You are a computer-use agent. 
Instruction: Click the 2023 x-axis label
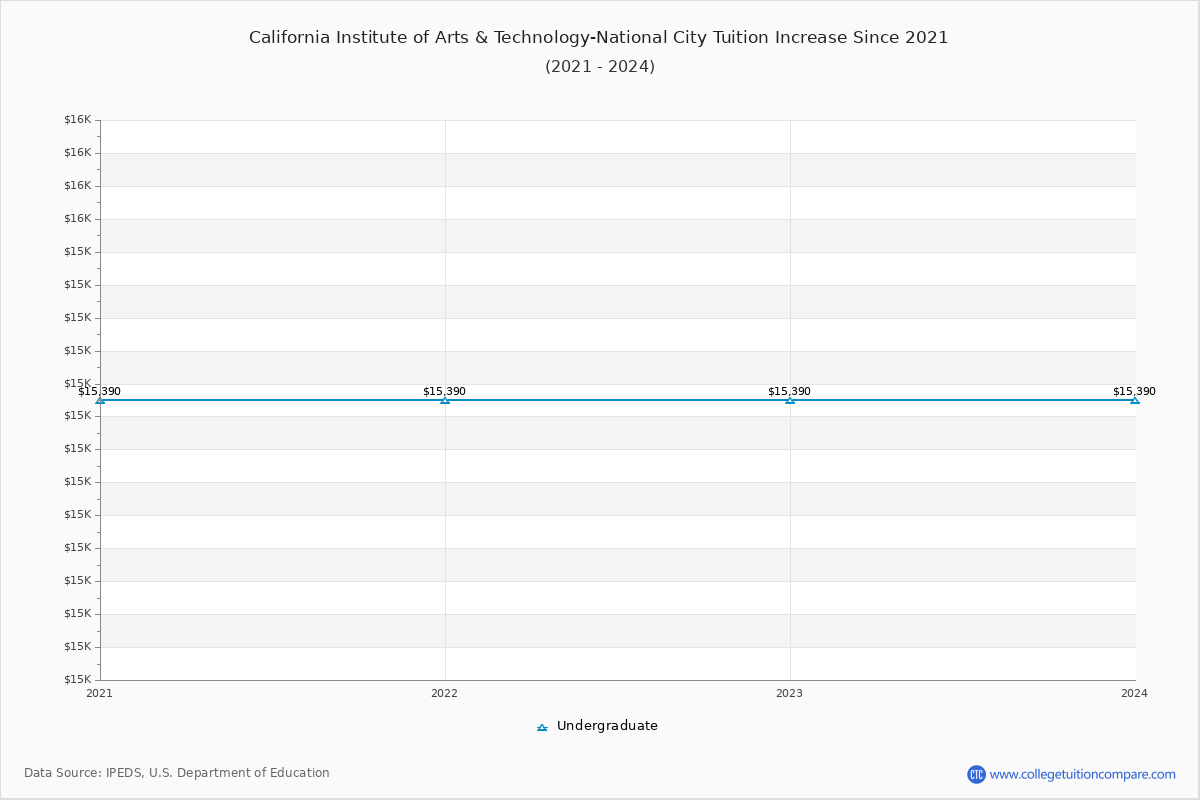pyautogui.click(x=789, y=693)
